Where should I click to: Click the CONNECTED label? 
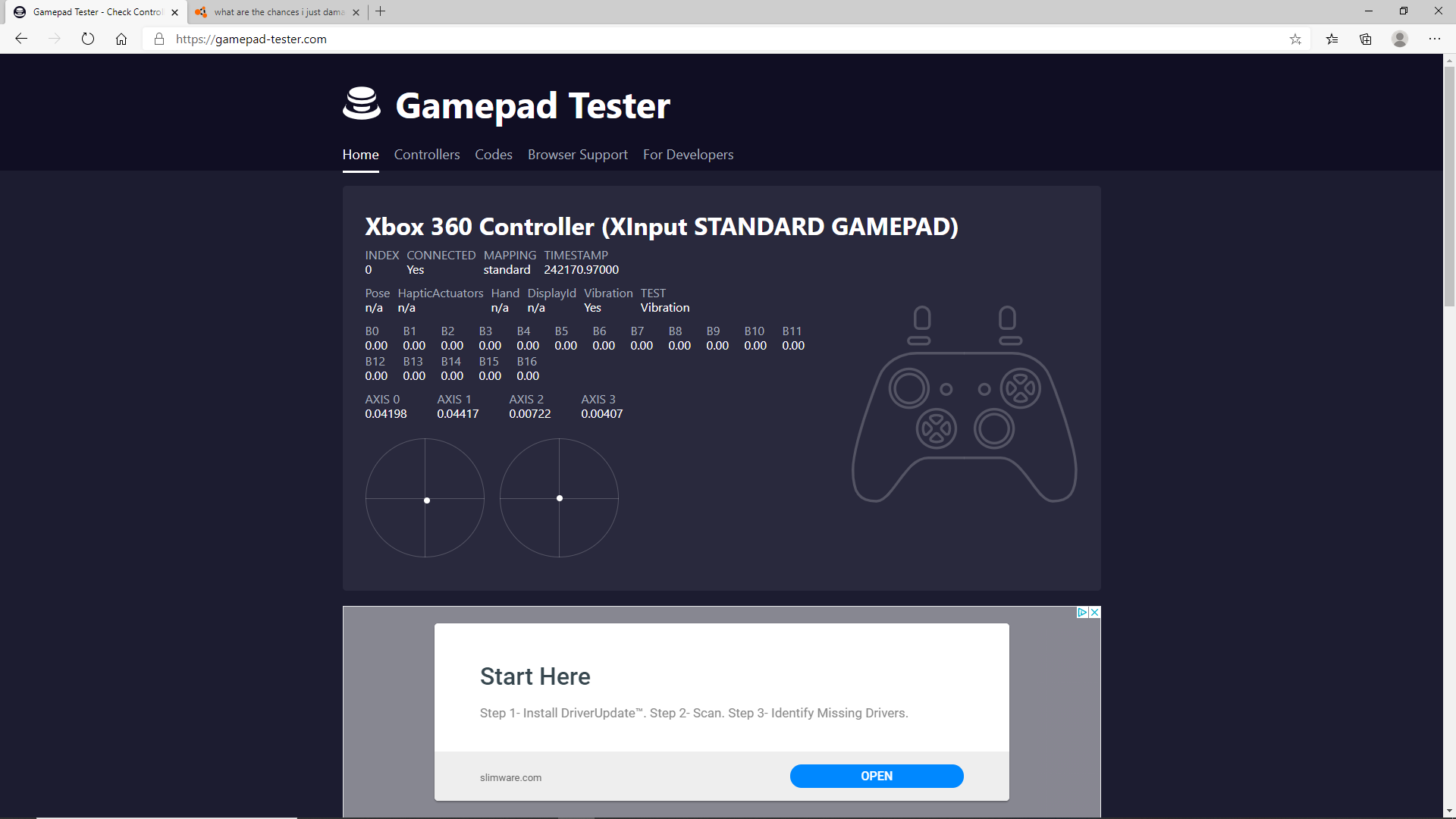pos(441,256)
